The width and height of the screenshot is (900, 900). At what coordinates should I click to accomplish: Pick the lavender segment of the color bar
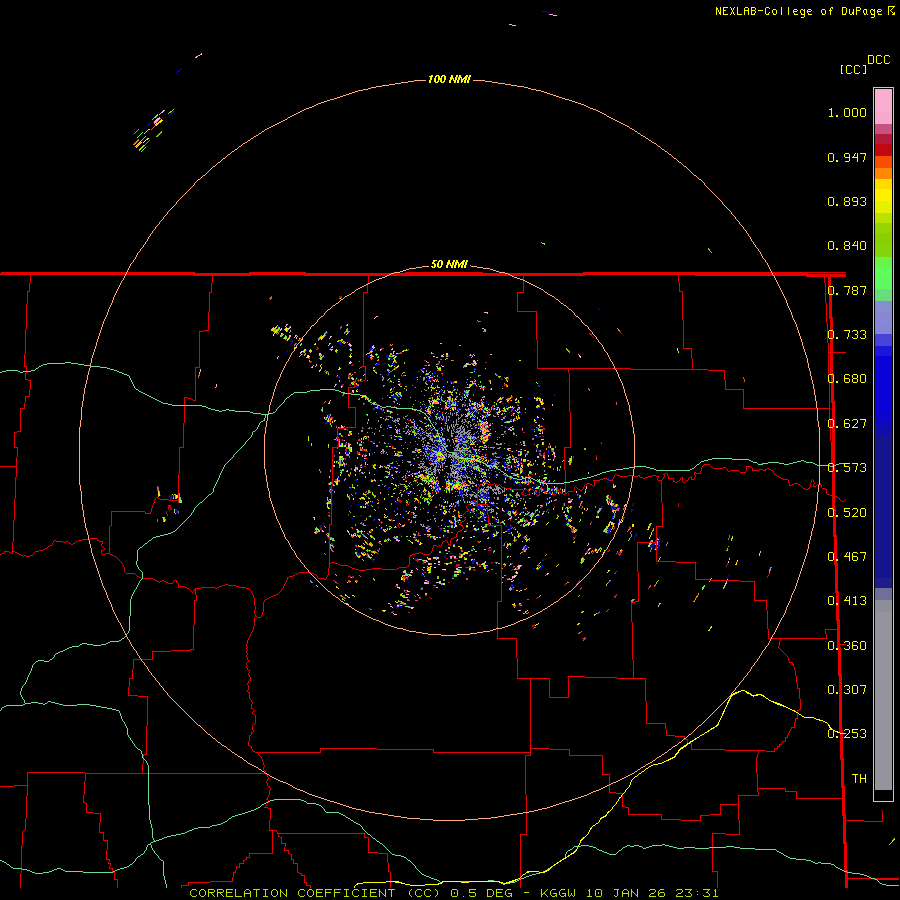pyautogui.click(x=883, y=317)
